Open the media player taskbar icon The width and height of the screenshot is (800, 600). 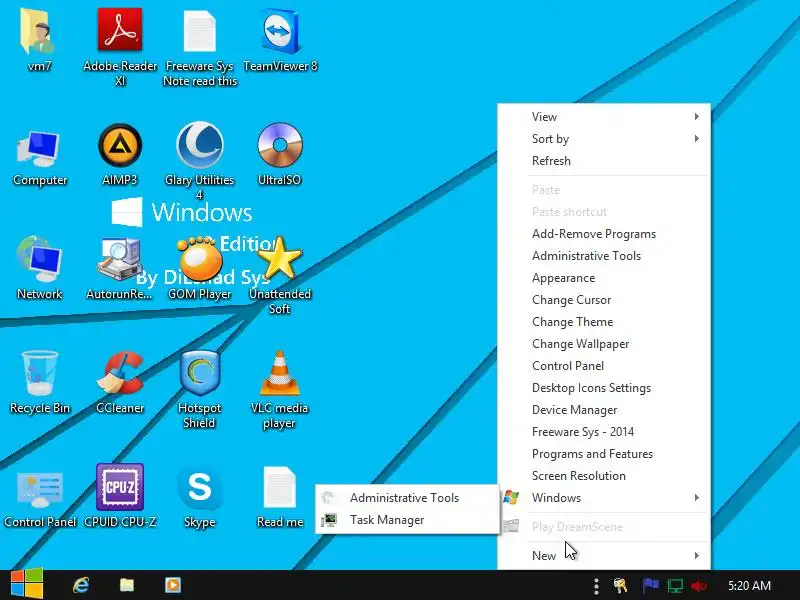[x=172, y=585]
